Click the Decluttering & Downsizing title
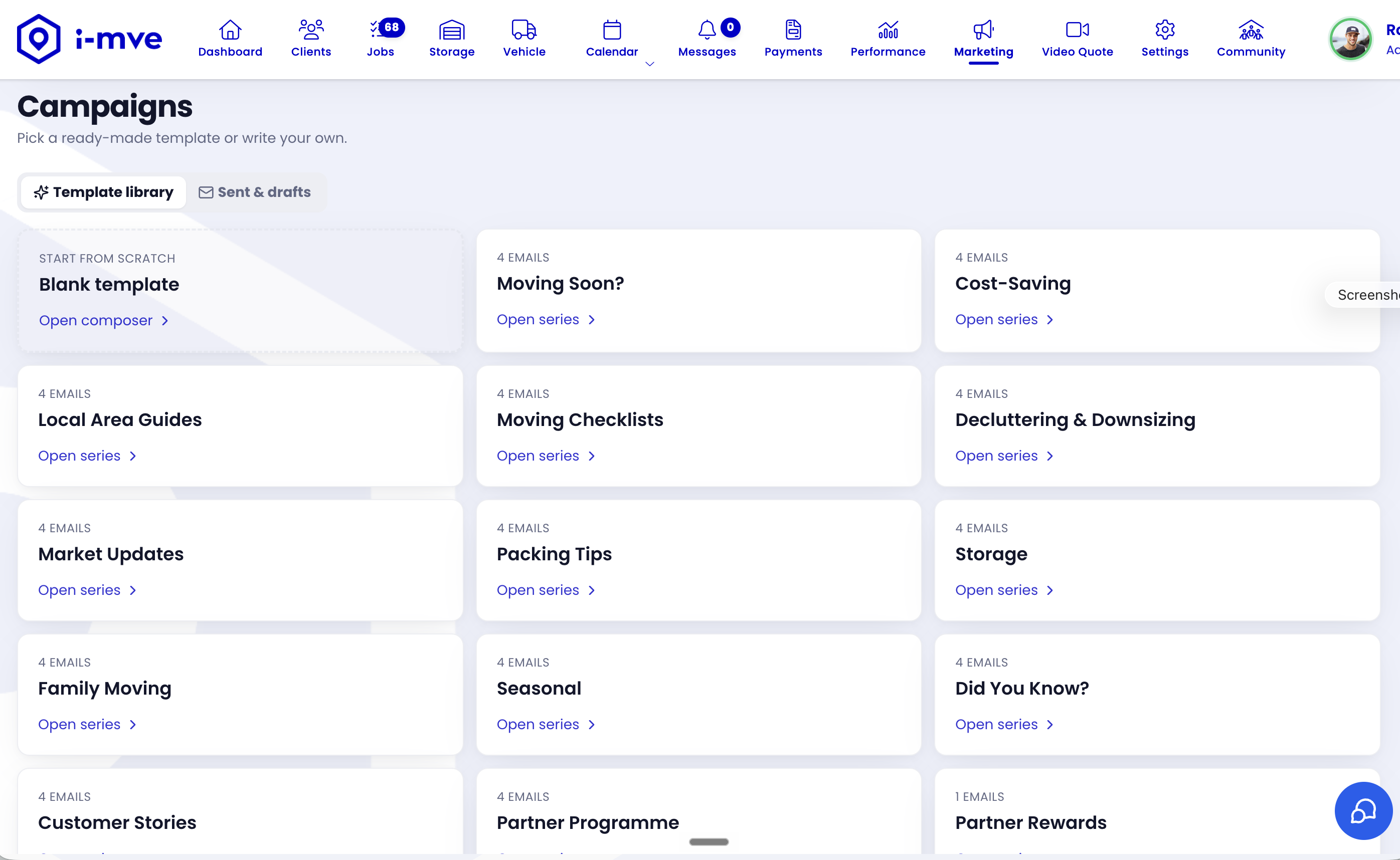 click(x=1075, y=420)
